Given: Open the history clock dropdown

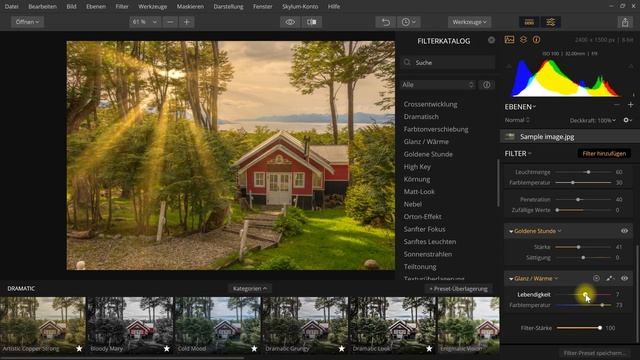Looking at the screenshot, I should [409, 22].
